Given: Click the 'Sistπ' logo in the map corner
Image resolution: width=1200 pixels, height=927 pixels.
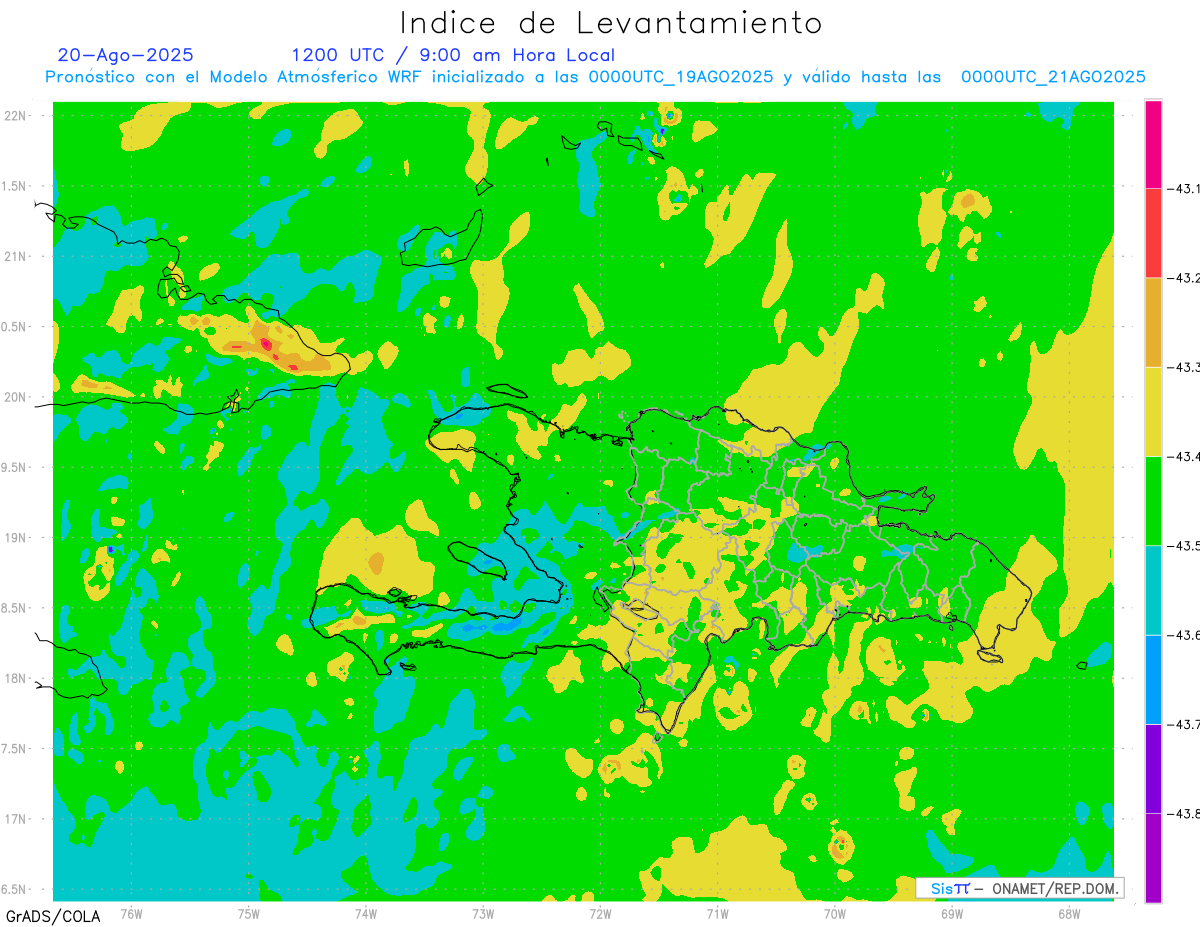Looking at the screenshot, I should point(950,888).
